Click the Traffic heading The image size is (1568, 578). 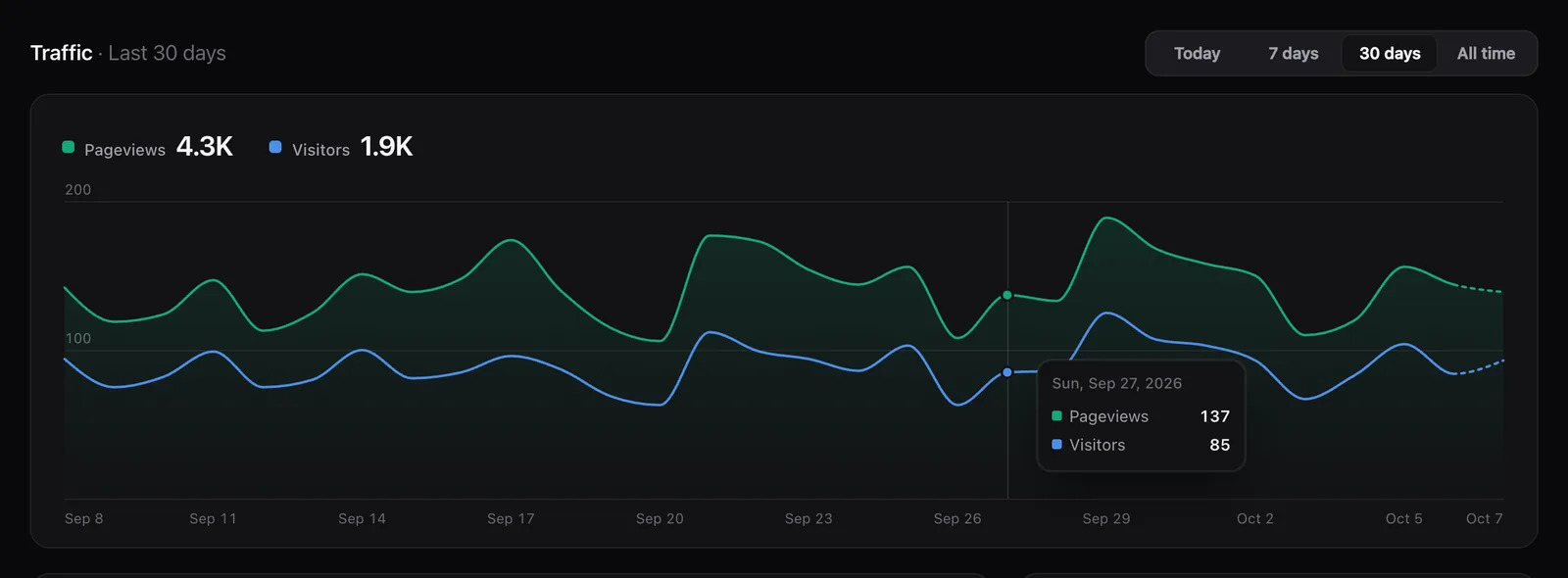[61, 53]
